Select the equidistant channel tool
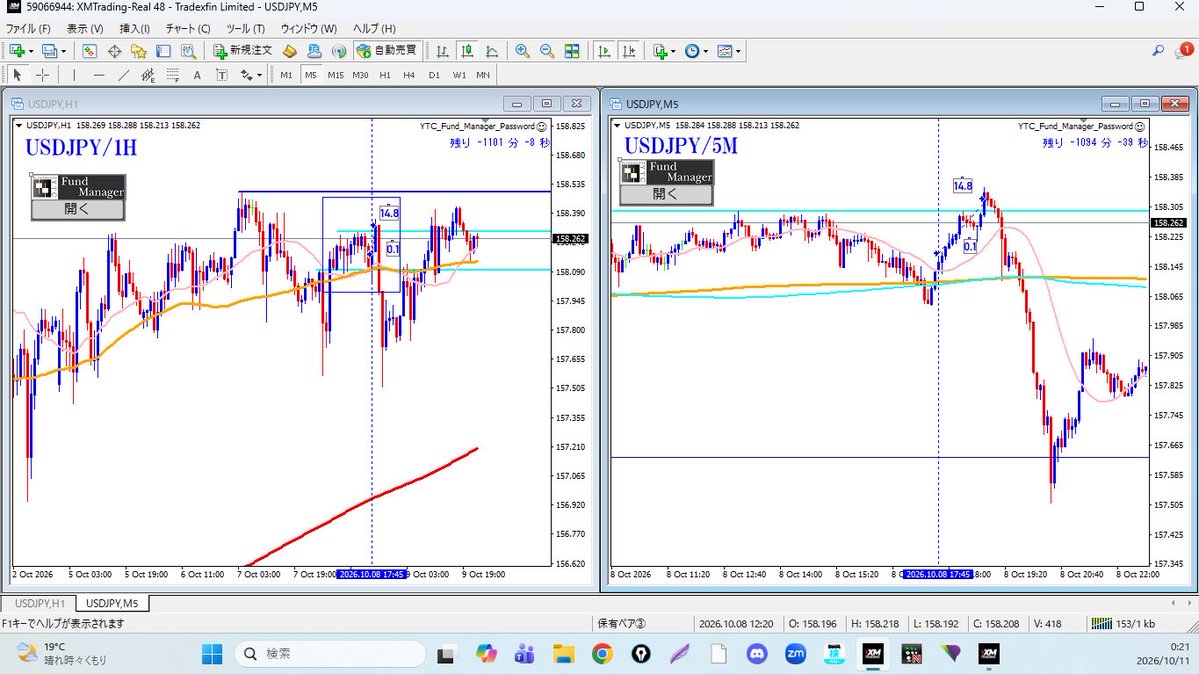This screenshot has height=674, width=1199. pos(148,75)
